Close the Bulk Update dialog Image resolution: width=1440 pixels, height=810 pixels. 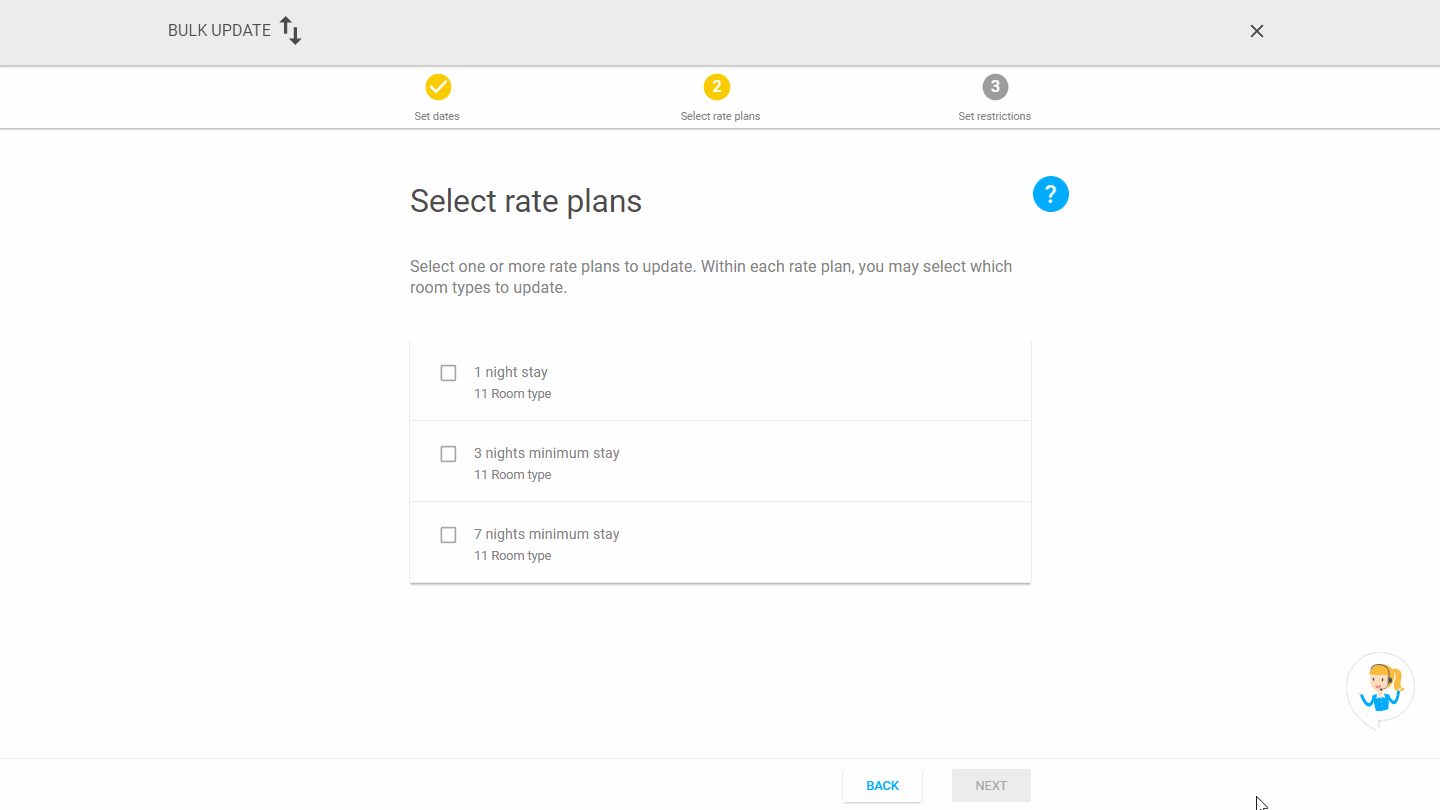click(x=1257, y=31)
